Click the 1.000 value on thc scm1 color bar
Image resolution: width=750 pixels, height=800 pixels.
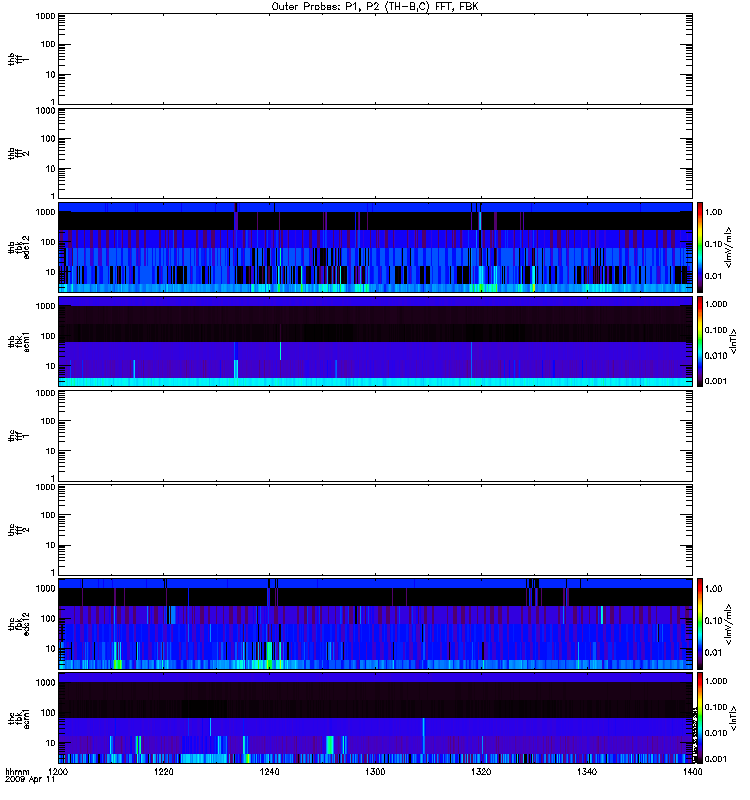(715, 681)
